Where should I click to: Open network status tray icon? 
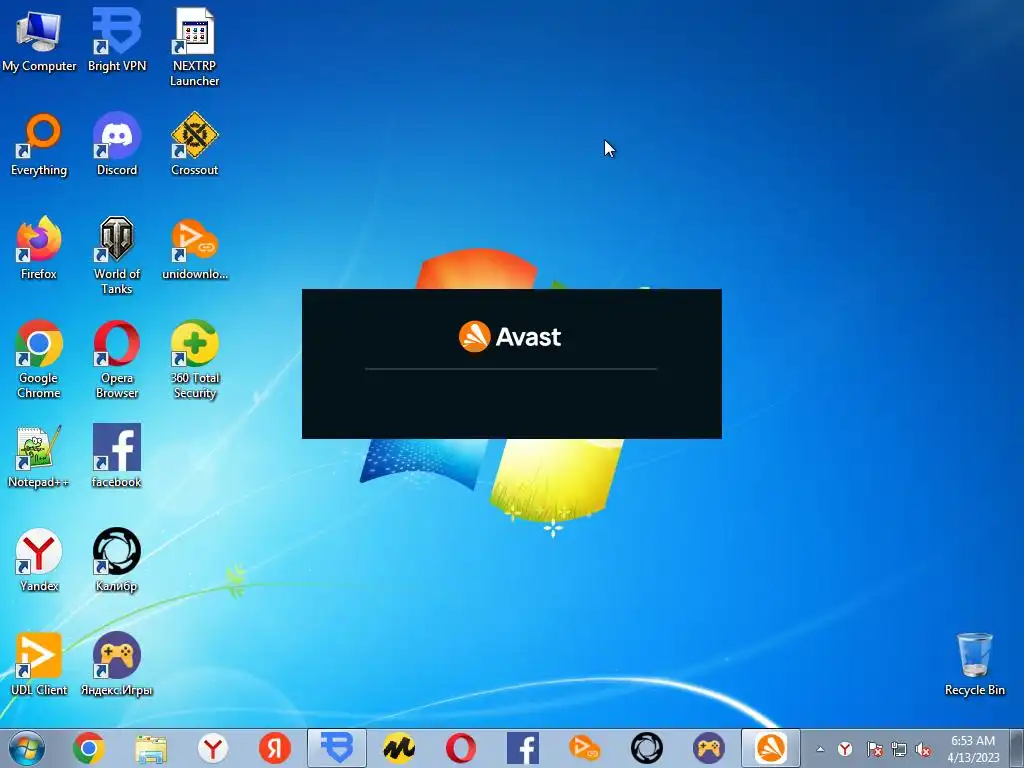tap(899, 749)
